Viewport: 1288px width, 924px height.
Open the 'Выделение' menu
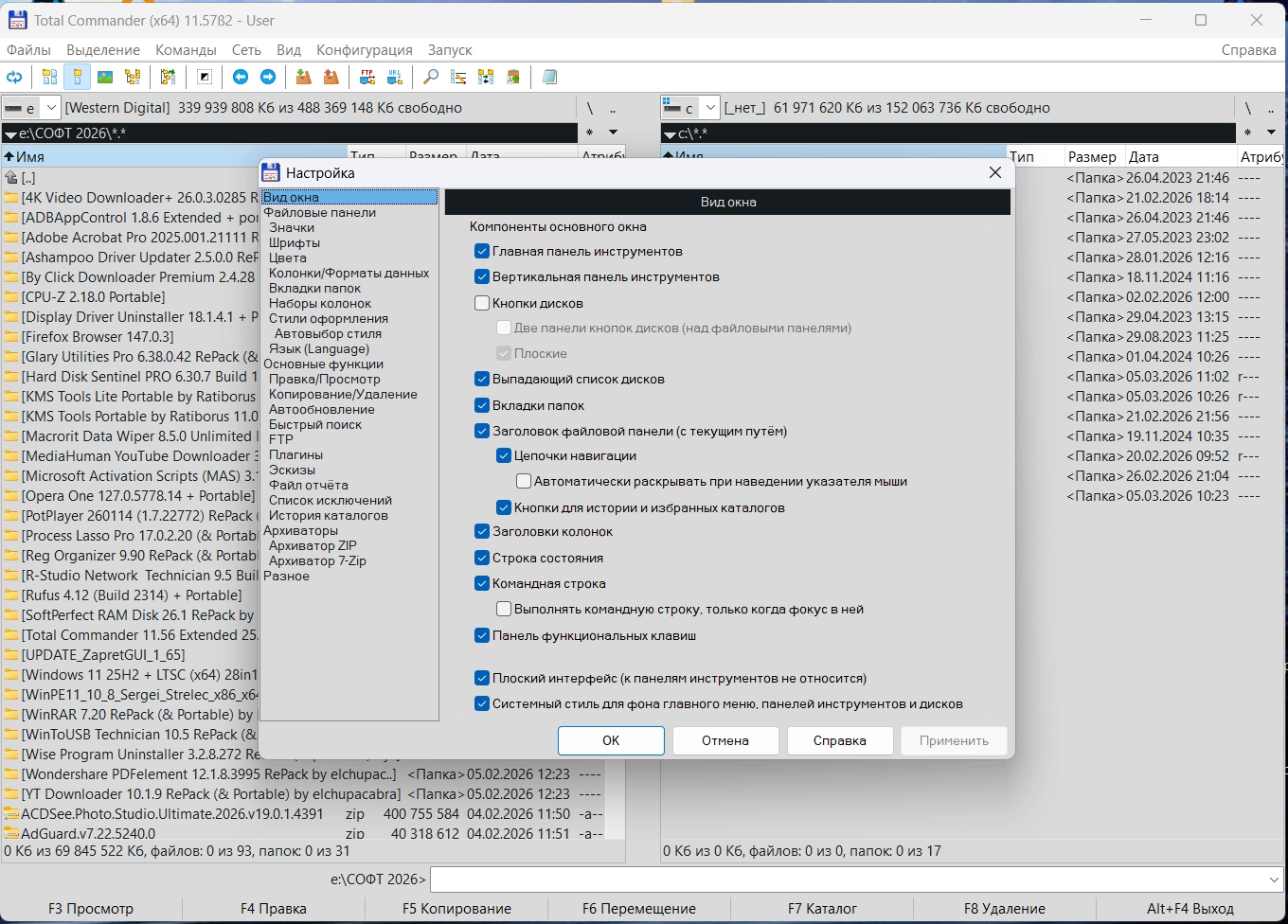(x=103, y=50)
